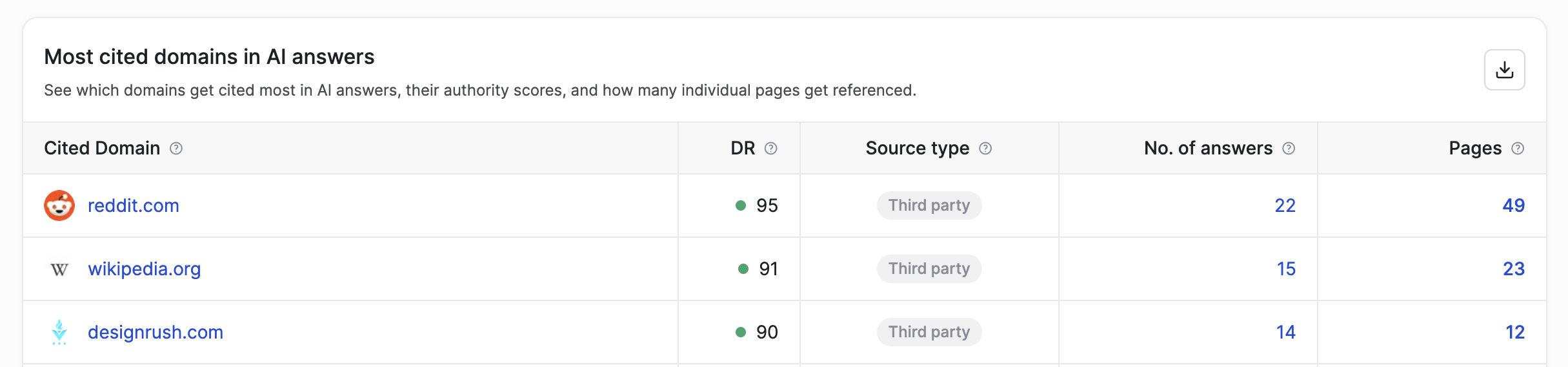Viewport: 1568px width, 367px height.
Task: Open the reddit.com domain link
Action: click(134, 205)
